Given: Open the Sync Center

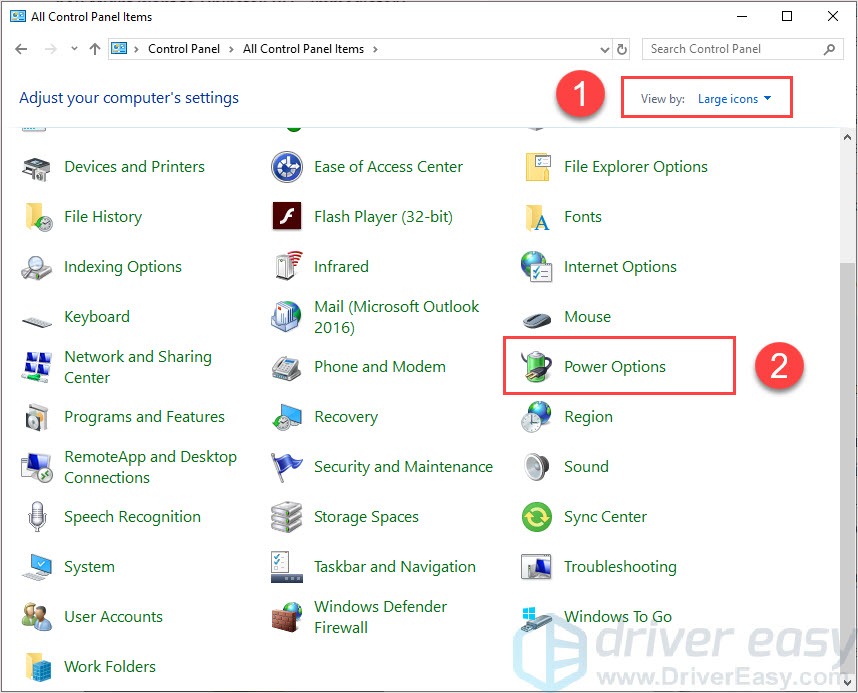Looking at the screenshot, I should tap(603, 517).
